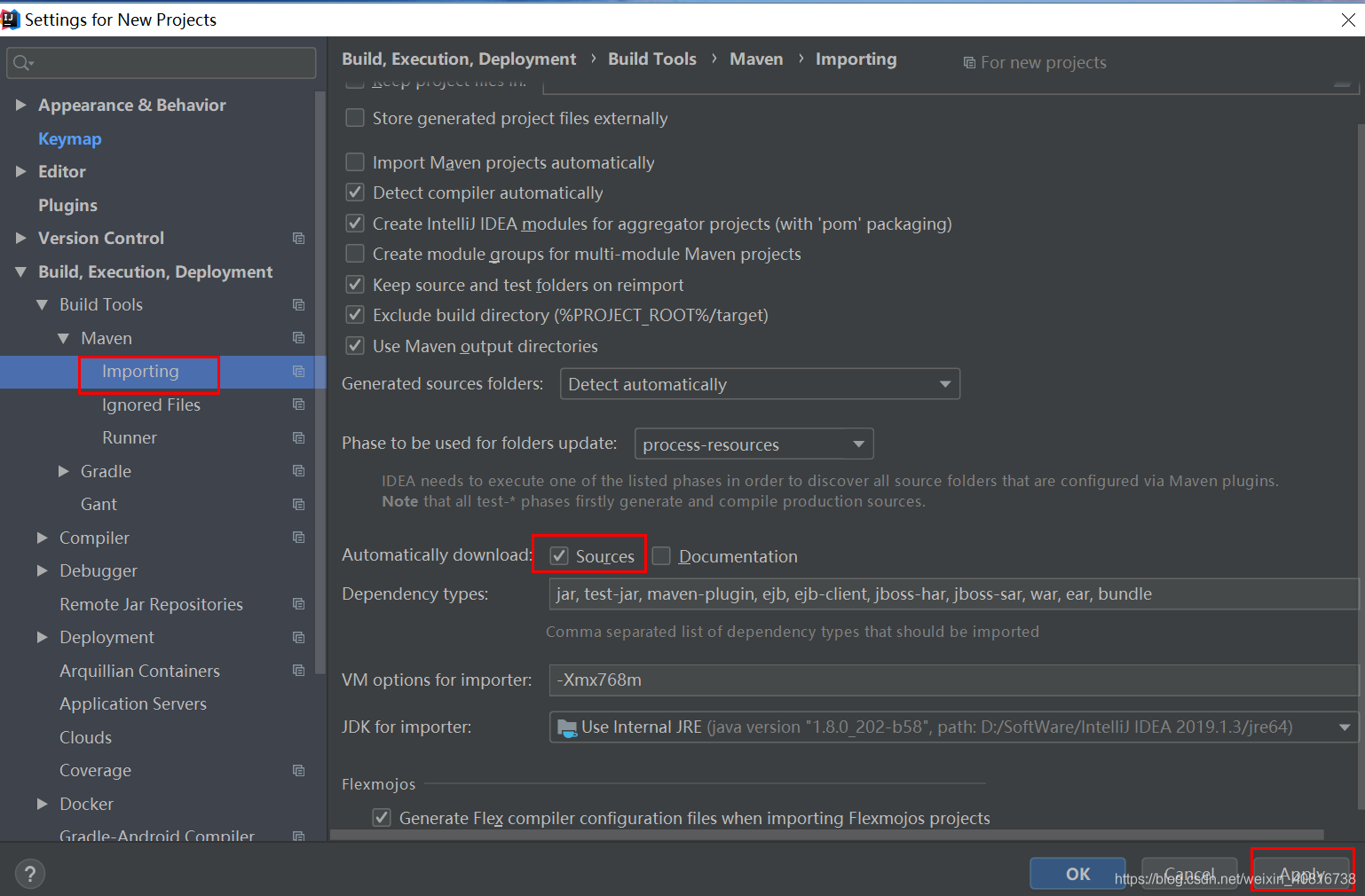
Task: Enable Import Maven projects automatically
Action: click(355, 162)
